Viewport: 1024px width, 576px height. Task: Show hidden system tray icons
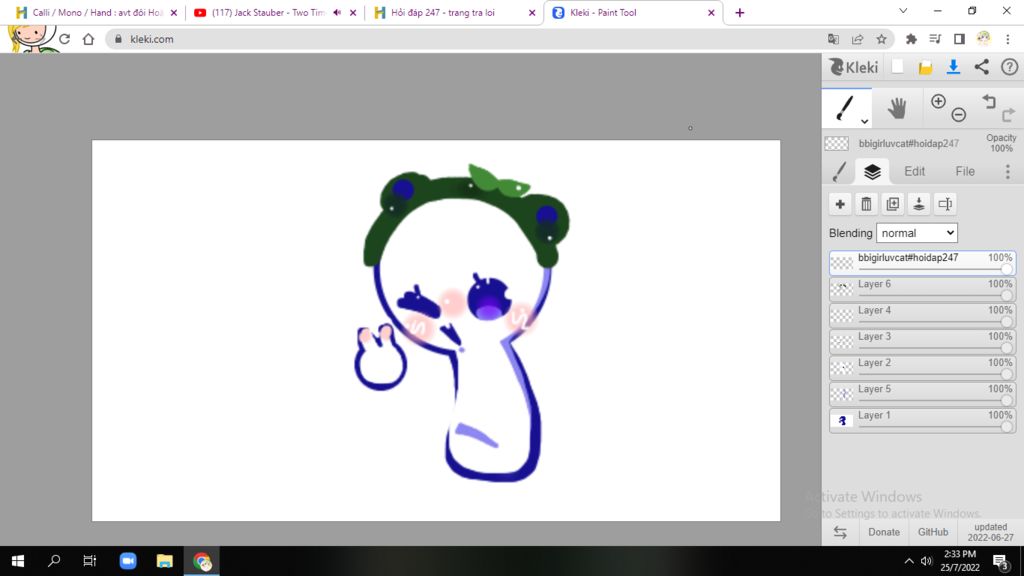point(909,561)
